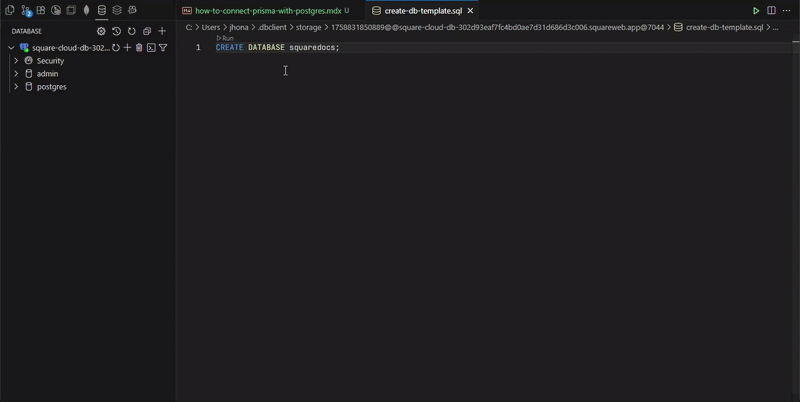Expand the Security tree node

click(x=16, y=61)
